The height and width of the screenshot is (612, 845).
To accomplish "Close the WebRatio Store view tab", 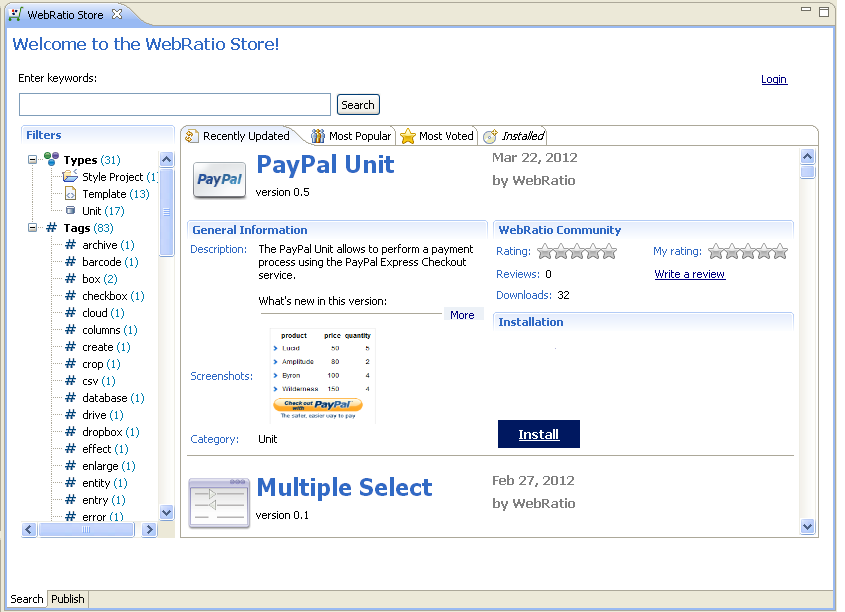I will tap(117, 15).
